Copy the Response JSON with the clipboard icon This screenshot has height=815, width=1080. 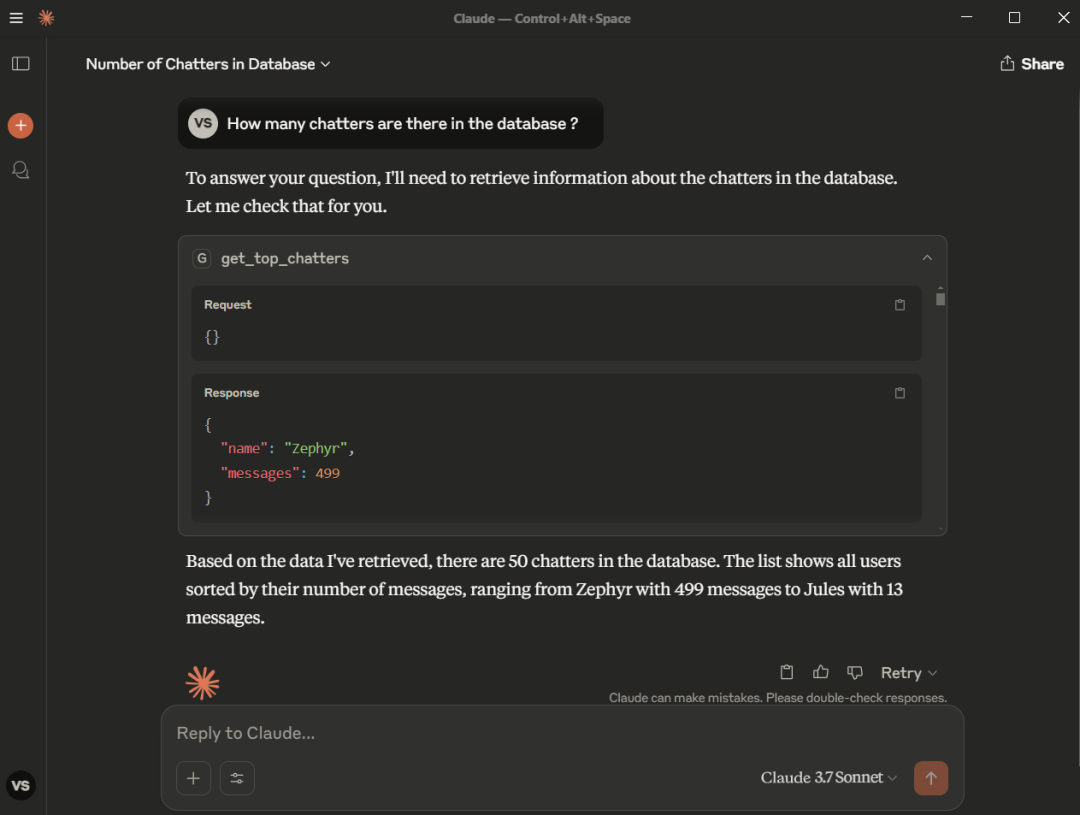tap(899, 393)
